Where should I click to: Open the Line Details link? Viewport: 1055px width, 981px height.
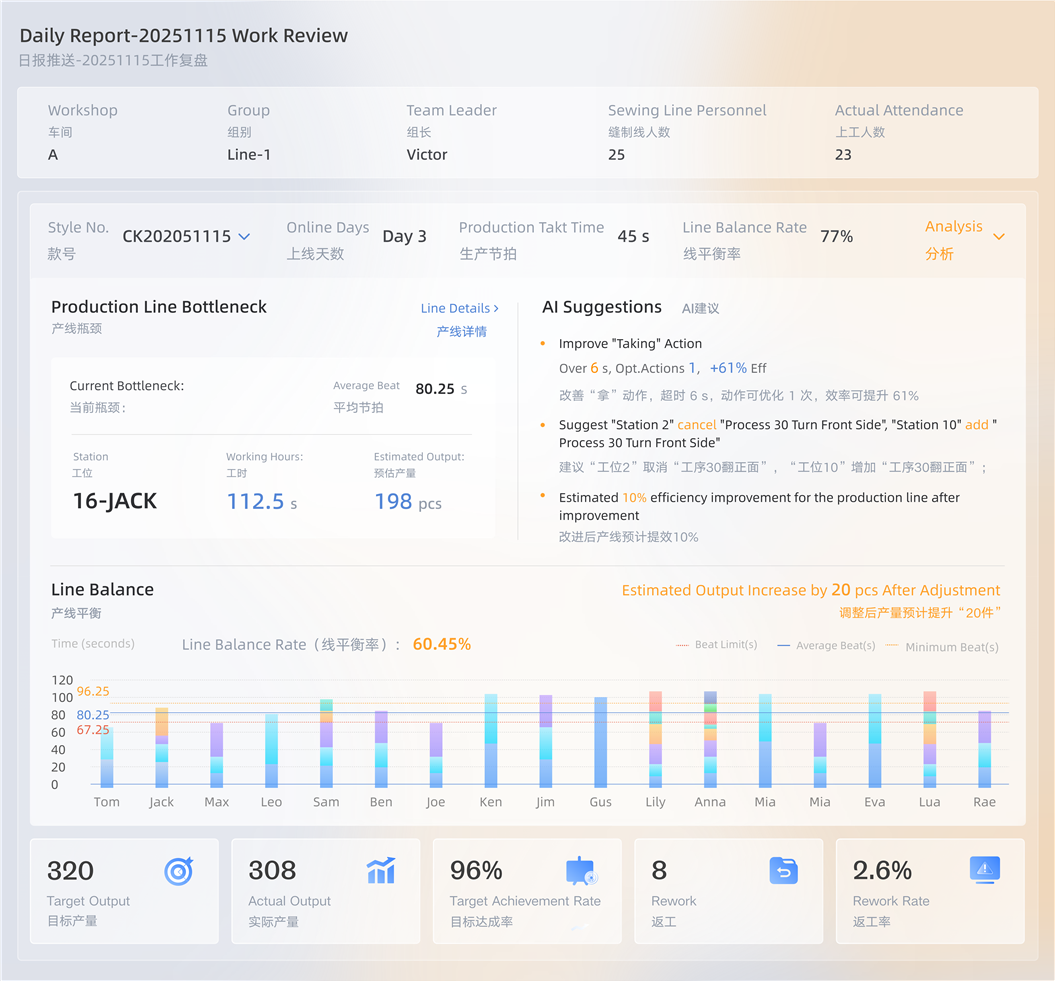[460, 308]
